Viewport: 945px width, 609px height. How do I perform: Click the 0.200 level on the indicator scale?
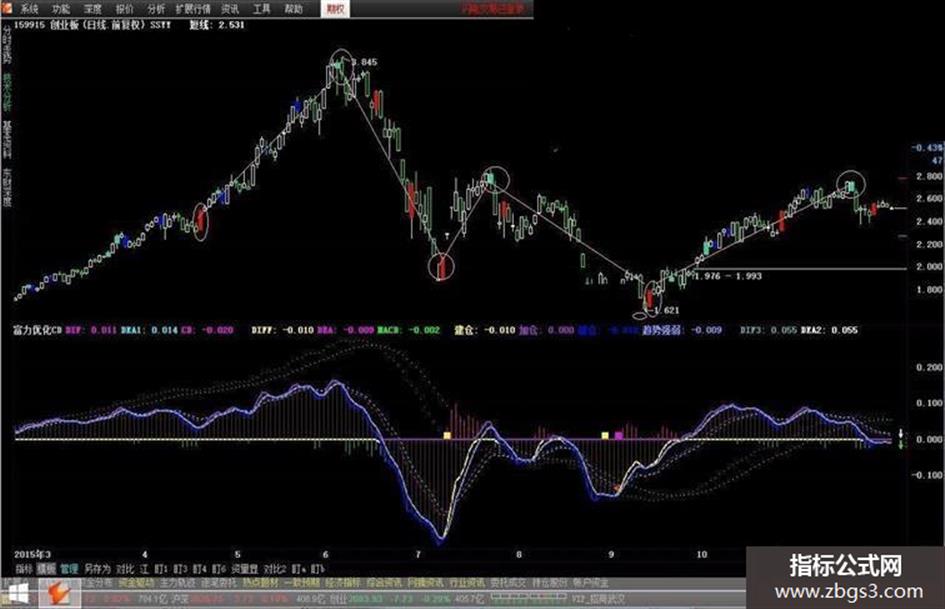929,367
